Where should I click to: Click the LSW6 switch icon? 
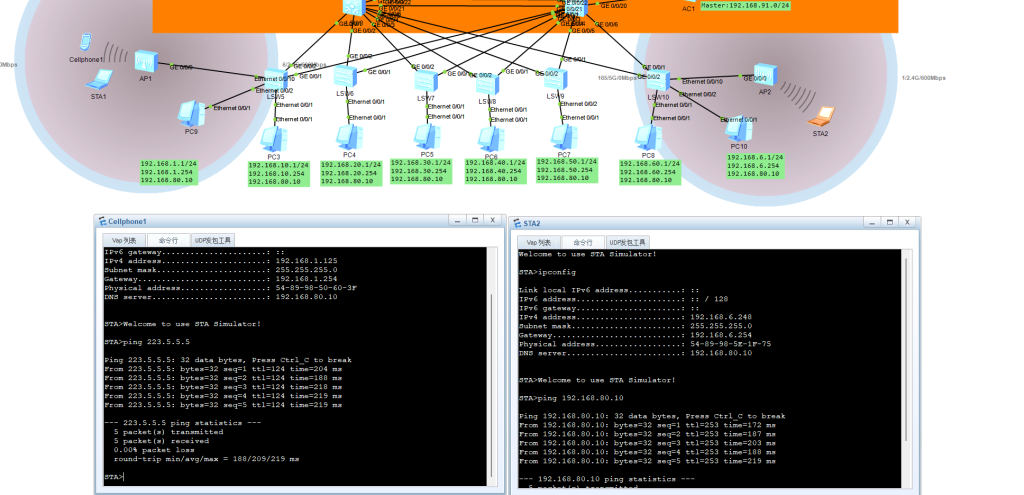[x=345, y=76]
